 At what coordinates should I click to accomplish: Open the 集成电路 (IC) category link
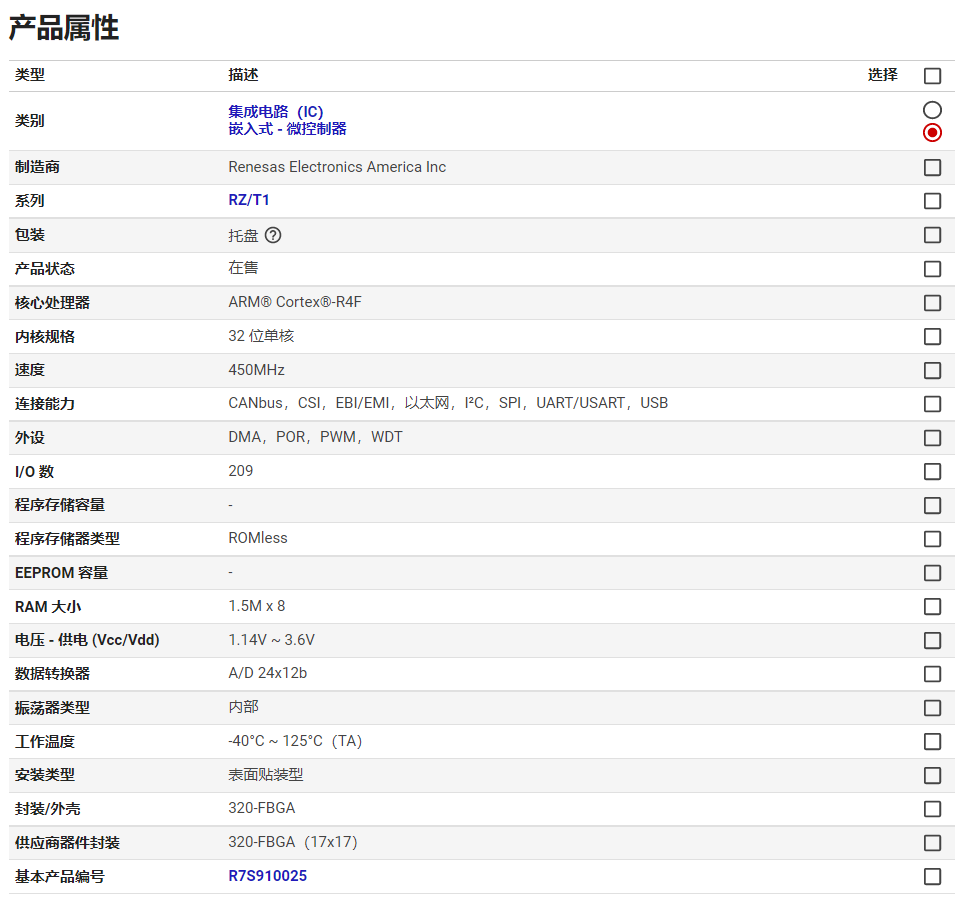pyautogui.click(x=276, y=112)
